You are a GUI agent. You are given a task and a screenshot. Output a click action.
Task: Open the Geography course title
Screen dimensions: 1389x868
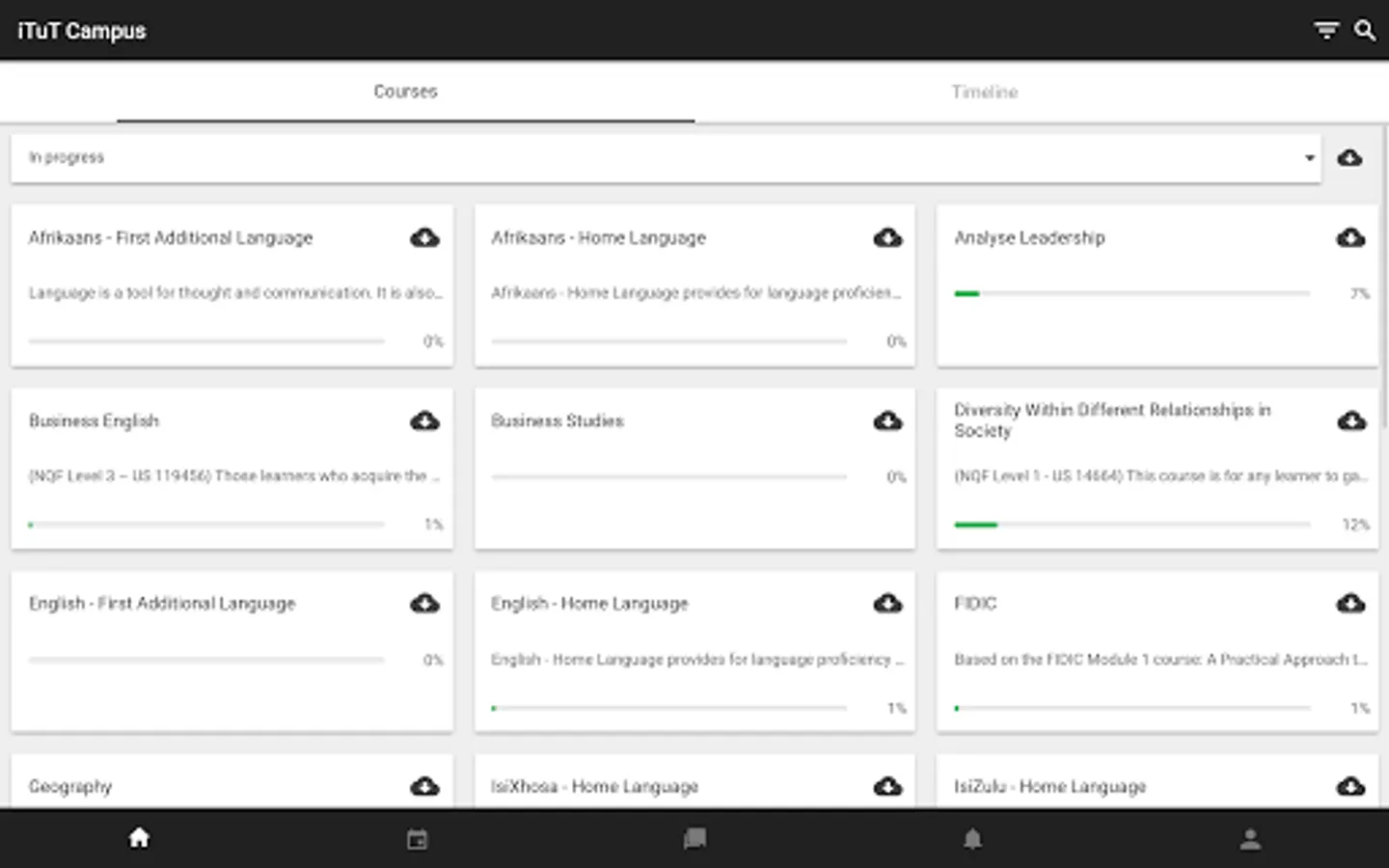pos(70,786)
